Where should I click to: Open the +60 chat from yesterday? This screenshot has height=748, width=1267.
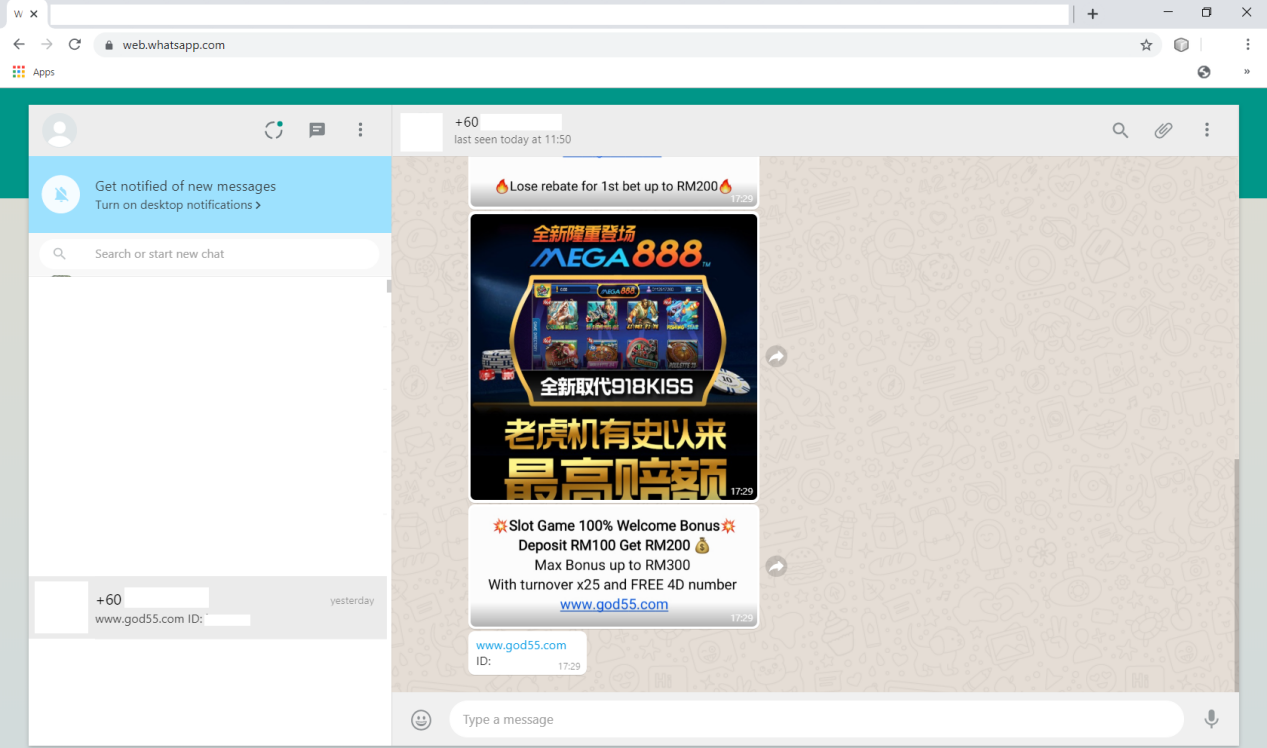pyautogui.click(x=208, y=607)
